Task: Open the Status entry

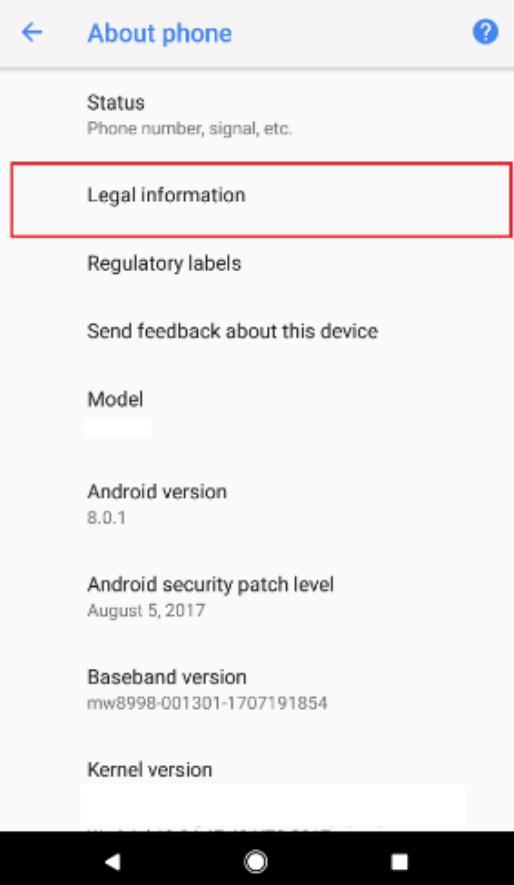Action: [x=257, y=115]
